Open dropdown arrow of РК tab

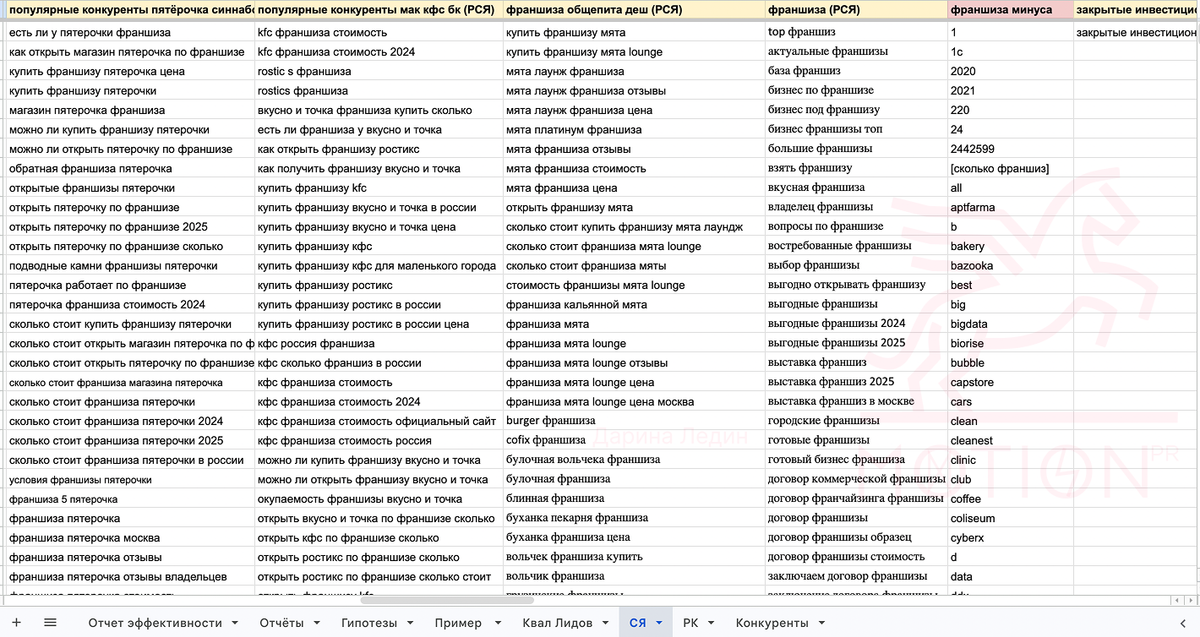(x=711, y=623)
